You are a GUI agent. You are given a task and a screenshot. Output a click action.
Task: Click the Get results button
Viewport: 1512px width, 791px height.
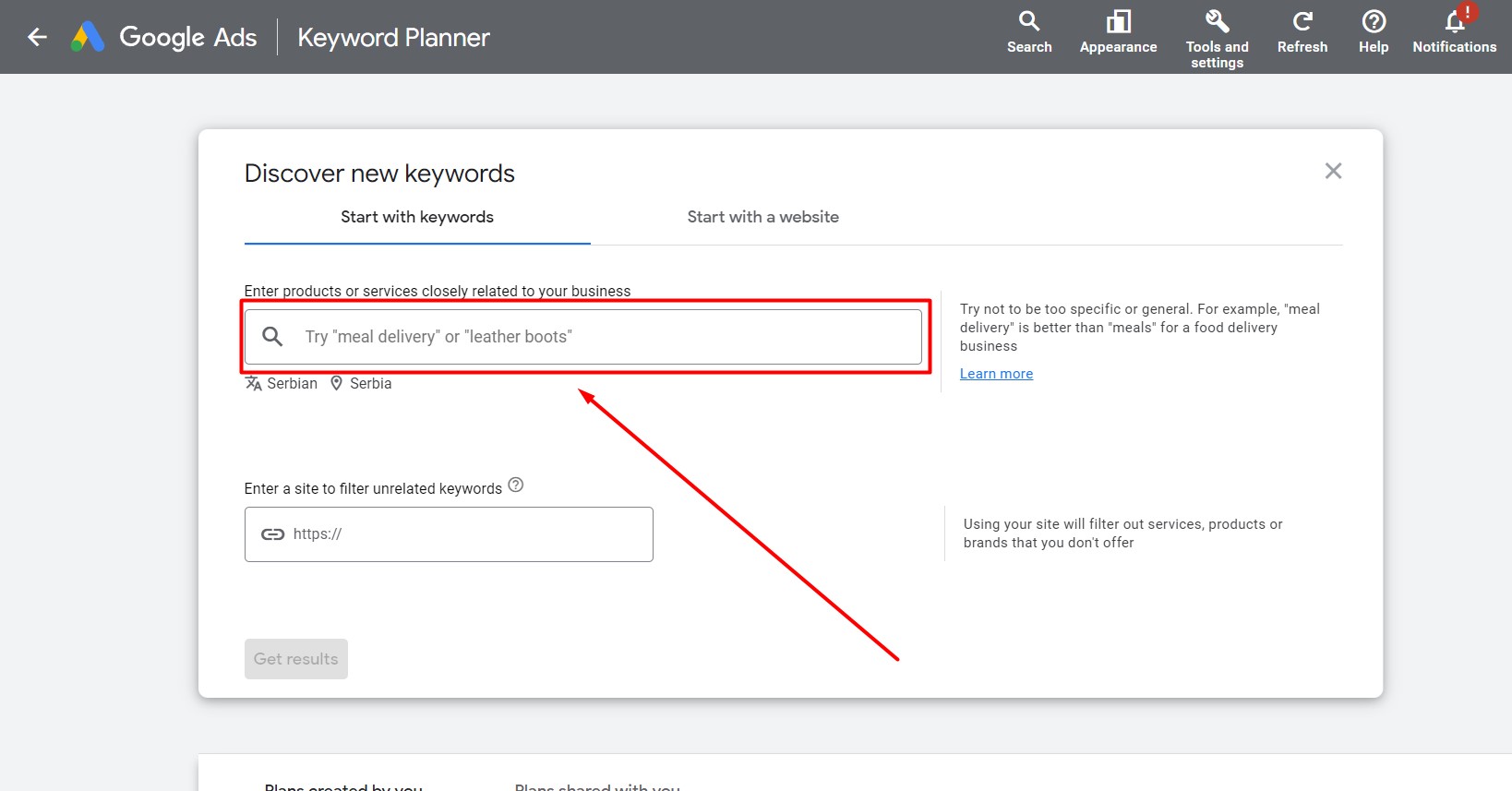(x=296, y=659)
